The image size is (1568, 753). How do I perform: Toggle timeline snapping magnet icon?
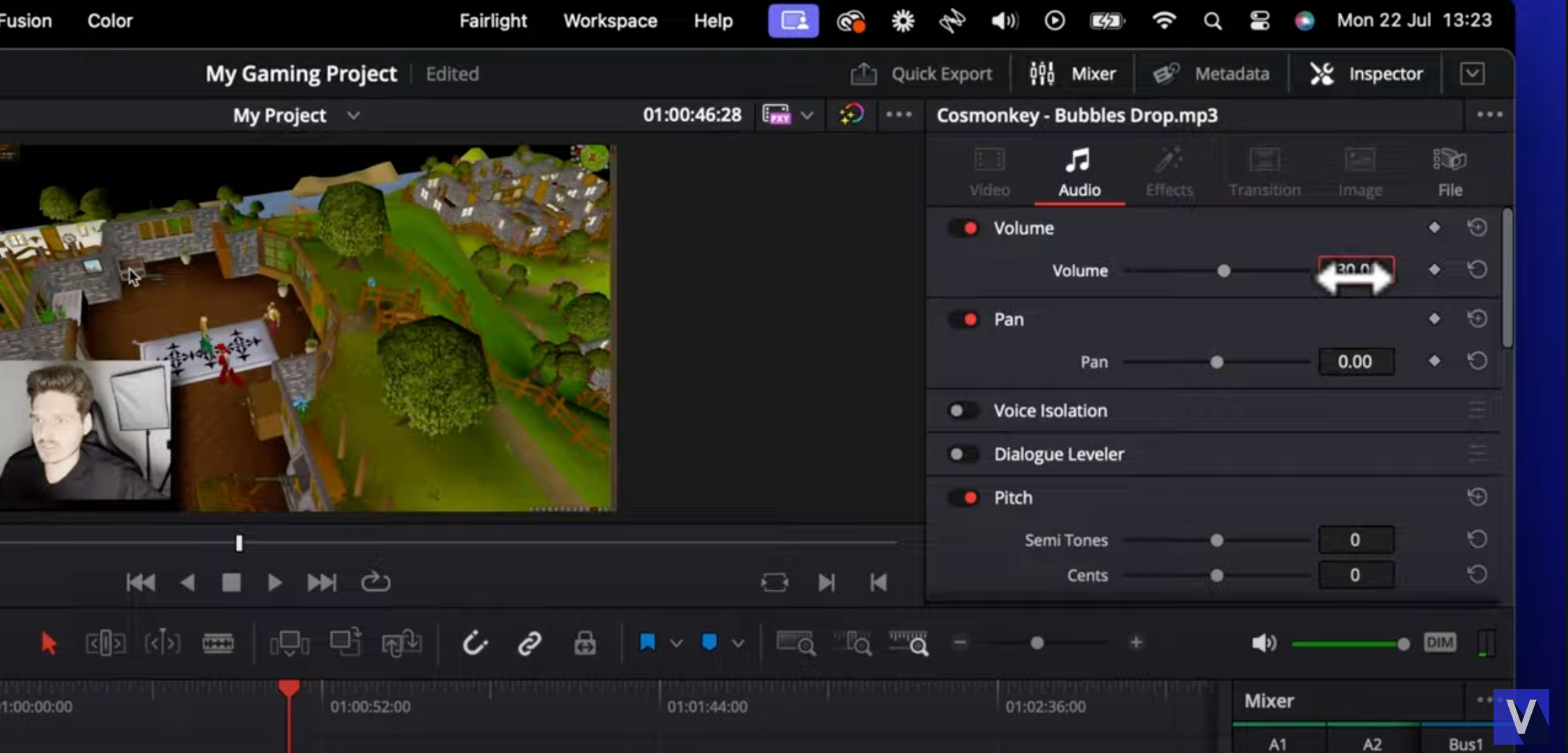[475, 643]
